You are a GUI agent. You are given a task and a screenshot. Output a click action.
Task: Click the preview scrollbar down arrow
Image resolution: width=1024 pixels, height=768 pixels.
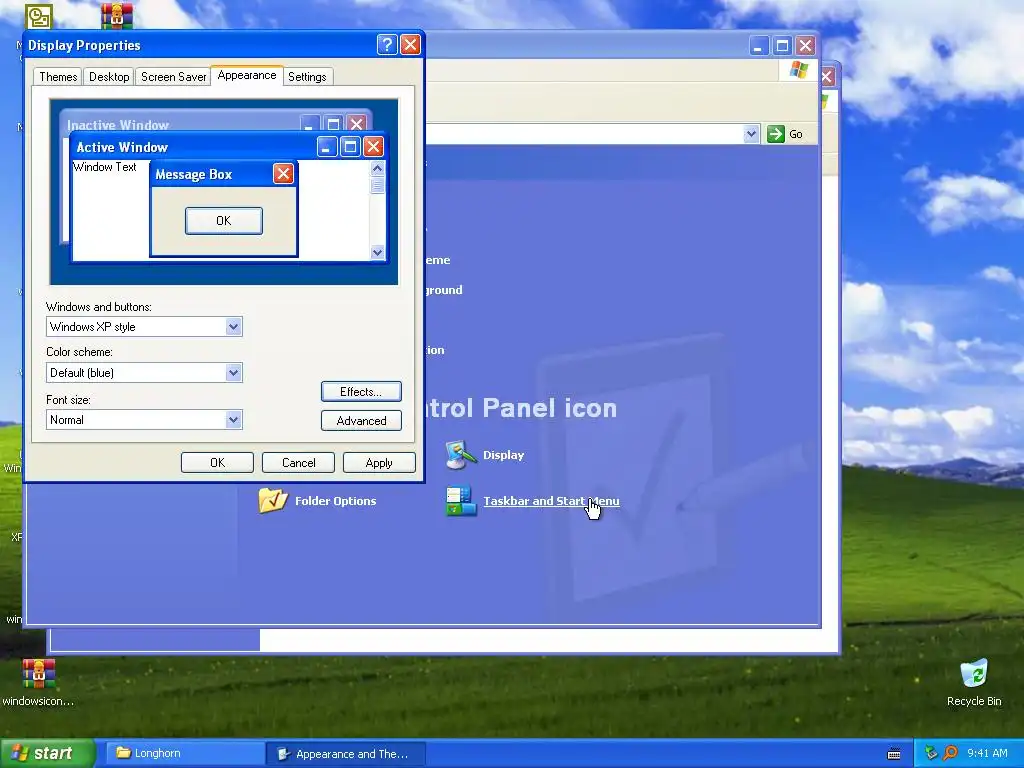pos(377,252)
